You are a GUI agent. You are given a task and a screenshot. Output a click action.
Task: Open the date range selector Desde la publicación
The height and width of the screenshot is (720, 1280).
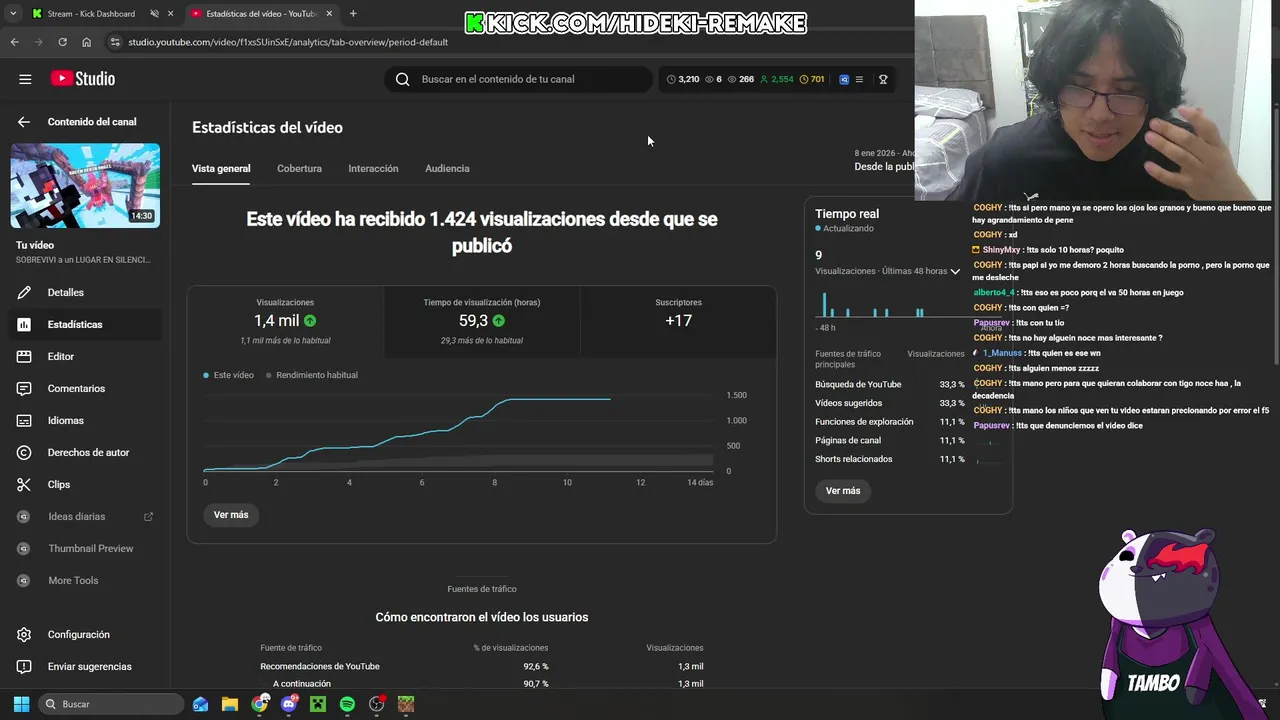[884, 167]
